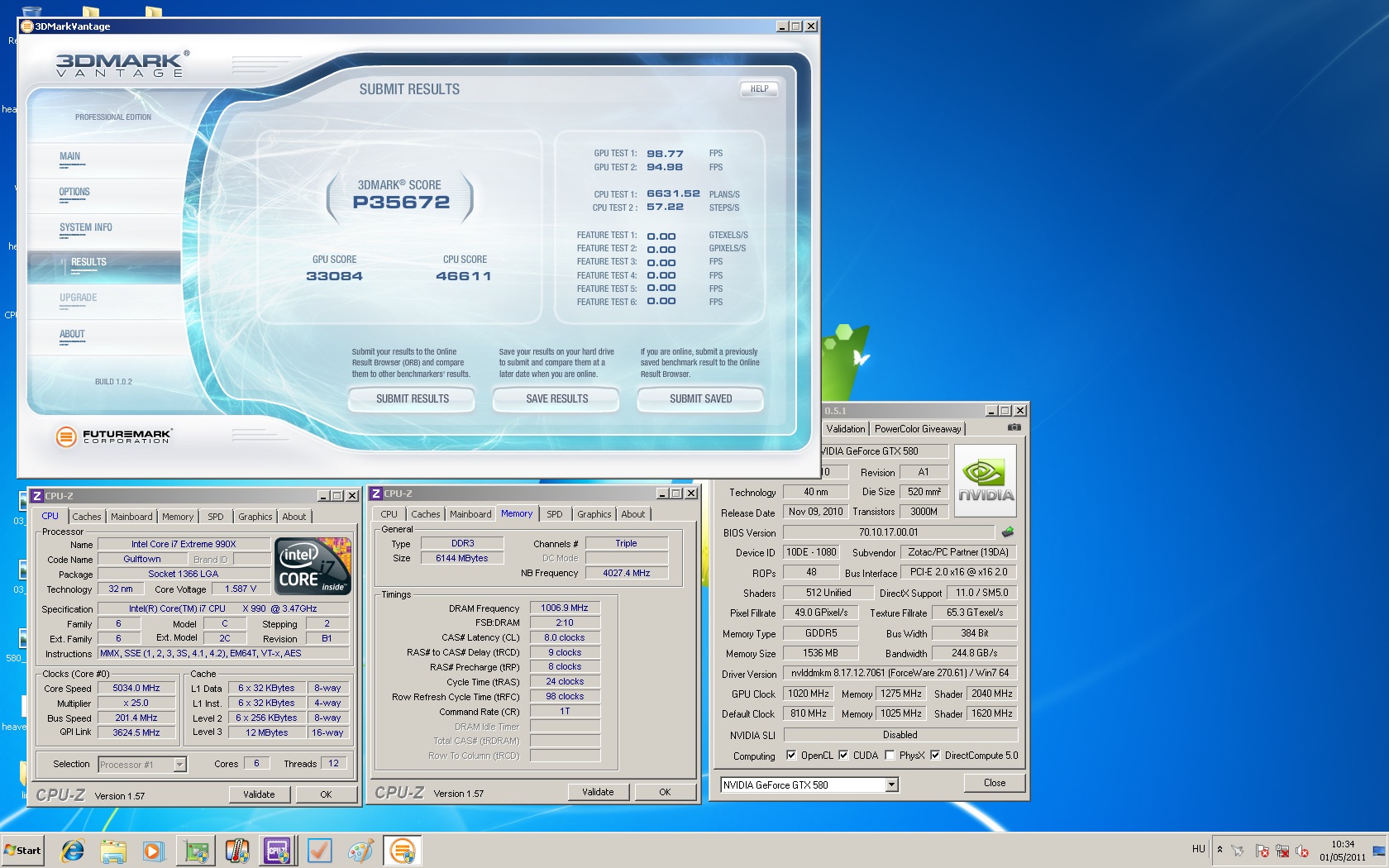Switch to the 3DMark Vantage taskbar icon
1389x868 pixels.
tap(403, 851)
